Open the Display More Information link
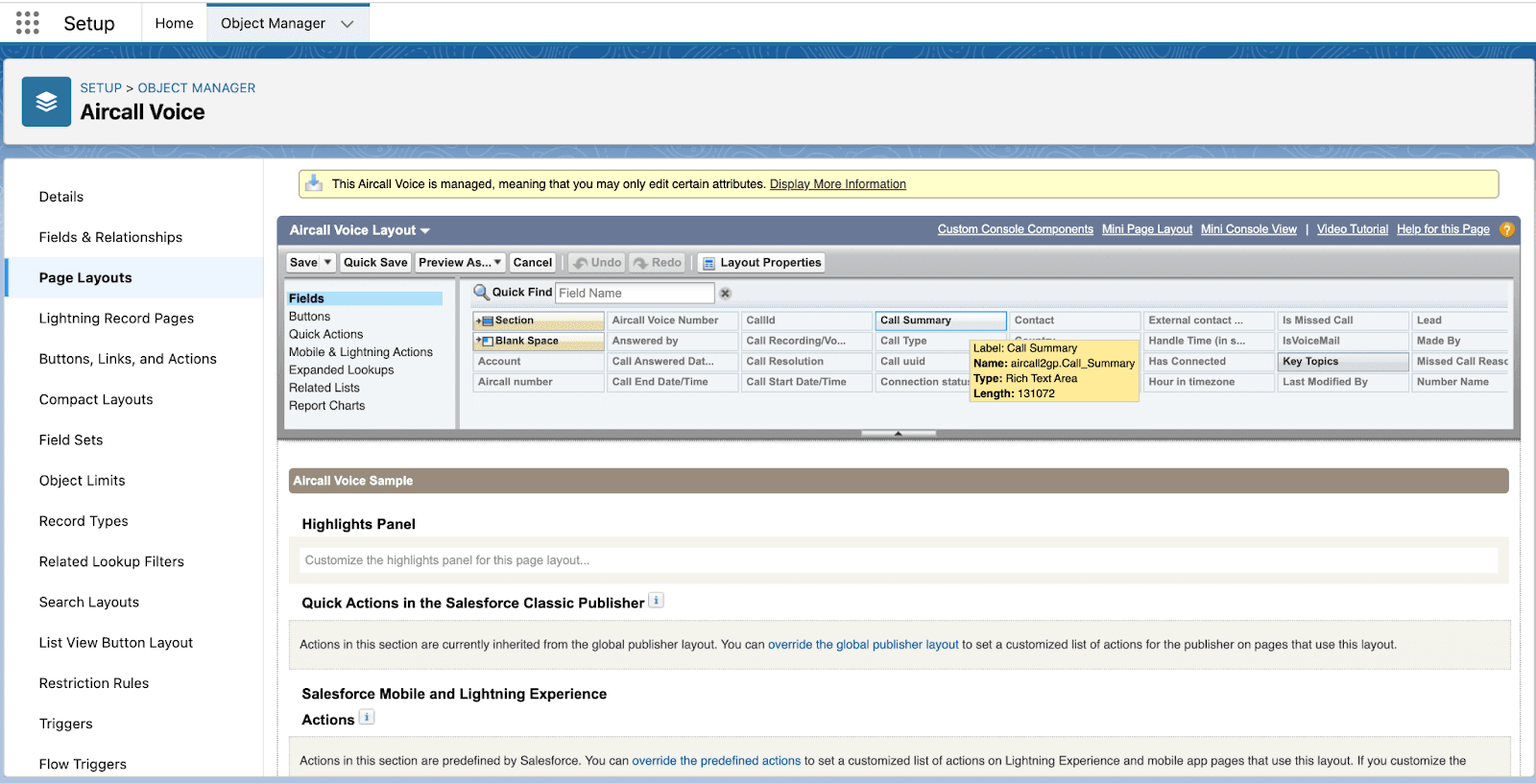The width and height of the screenshot is (1536, 784). 837,184
